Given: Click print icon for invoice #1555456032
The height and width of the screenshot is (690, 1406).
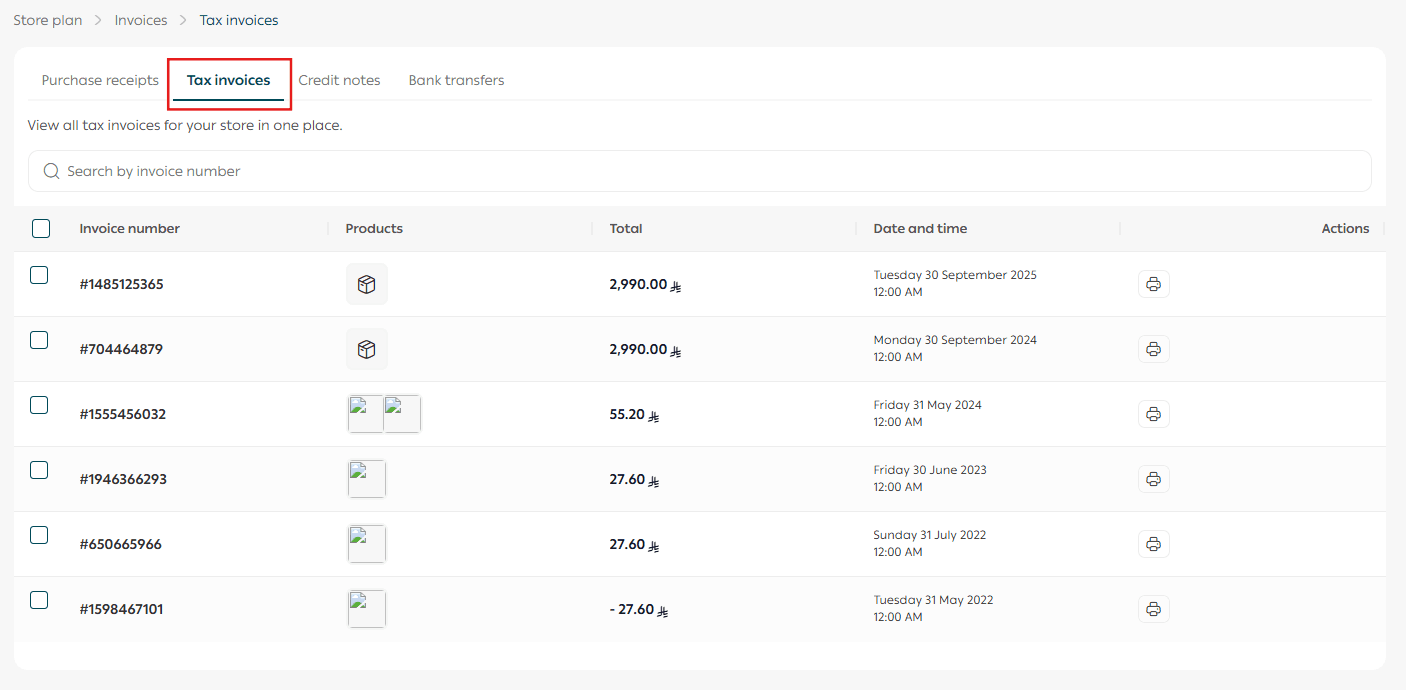Looking at the screenshot, I should (x=1153, y=414).
